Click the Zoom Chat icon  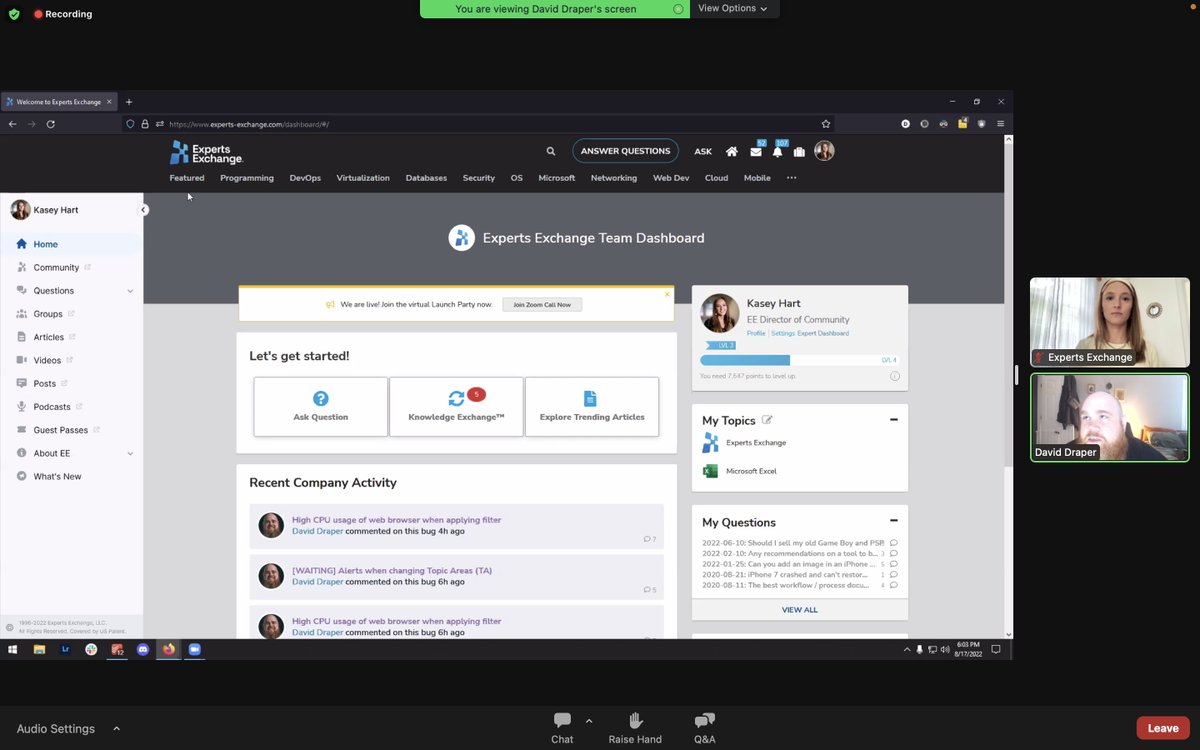tap(562, 721)
